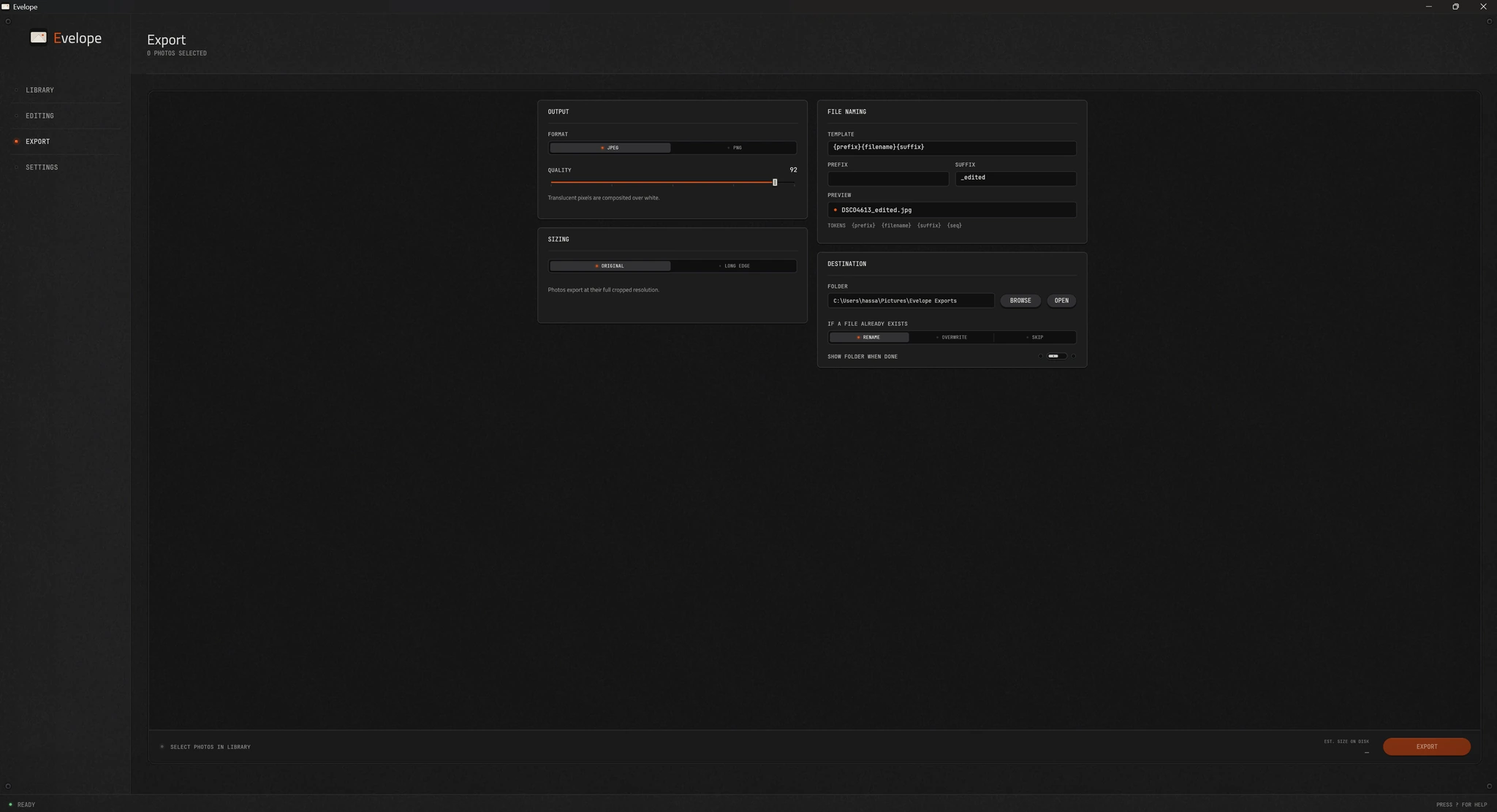Click the quality value 92
Screen dimensions: 1497x812
(793, 170)
